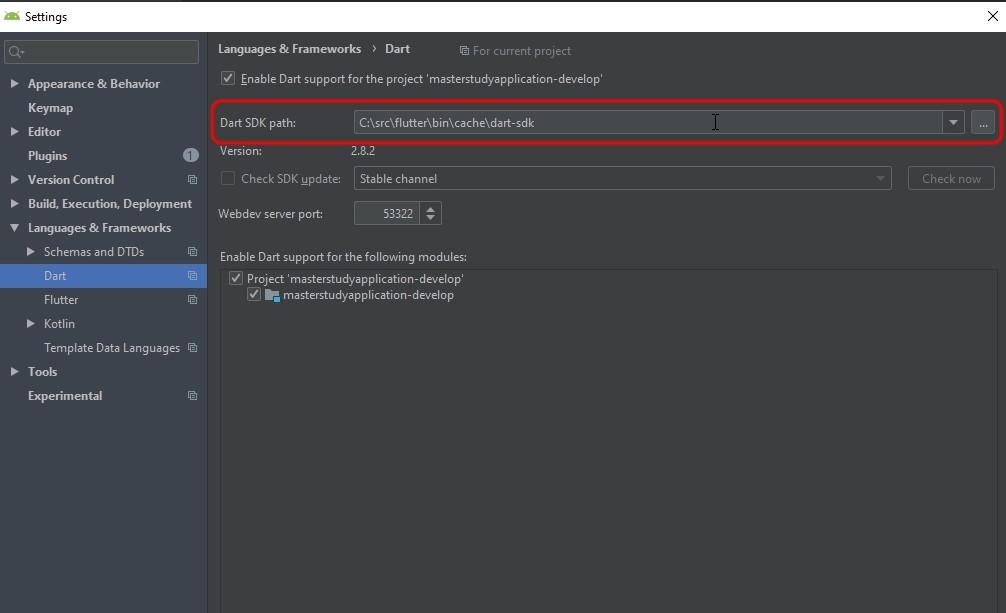The width and height of the screenshot is (1006, 613).
Task: Click project-level icon beside Experimental
Action: click(x=192, y=396)
